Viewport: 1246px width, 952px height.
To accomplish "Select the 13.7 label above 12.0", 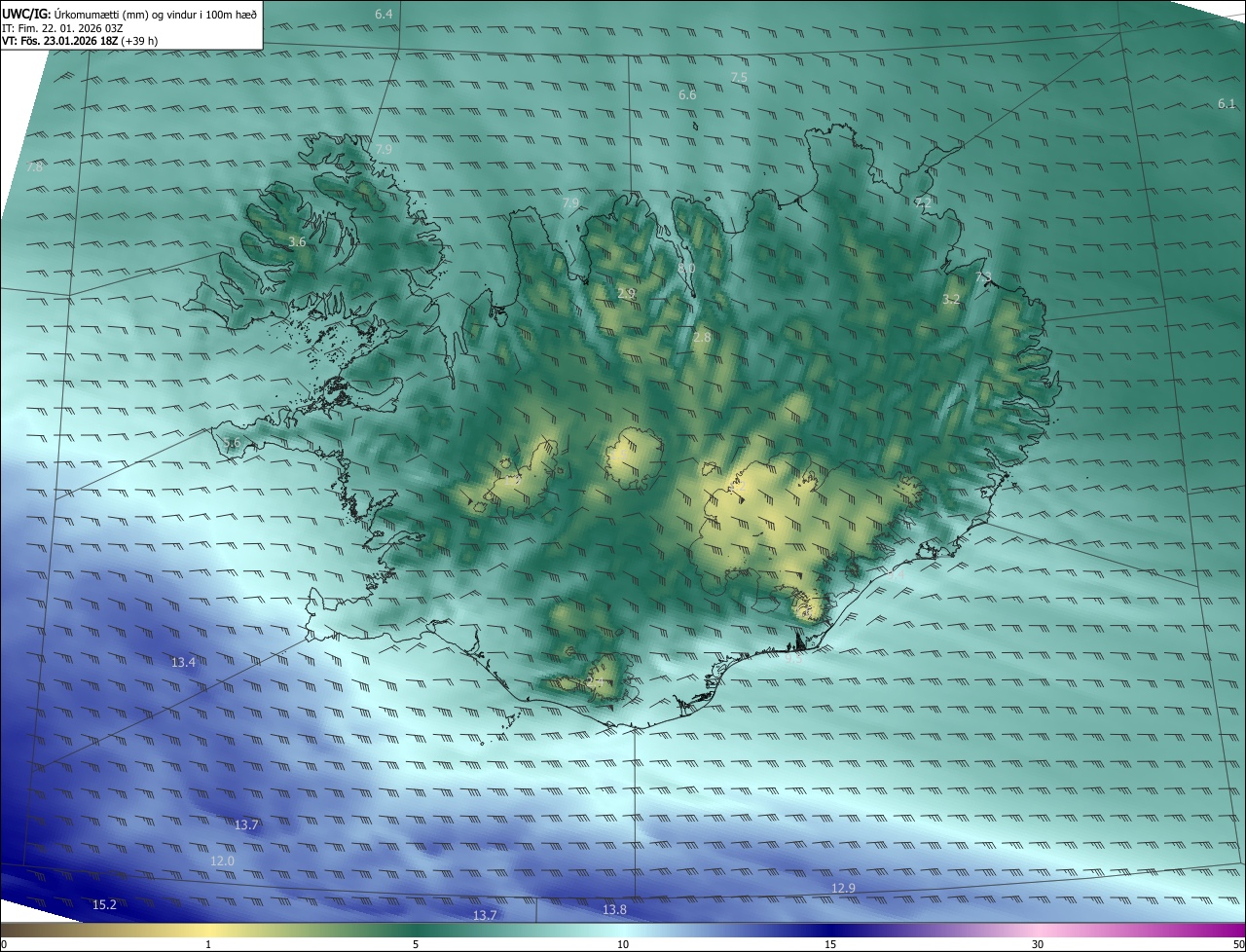I will [246, 824].
